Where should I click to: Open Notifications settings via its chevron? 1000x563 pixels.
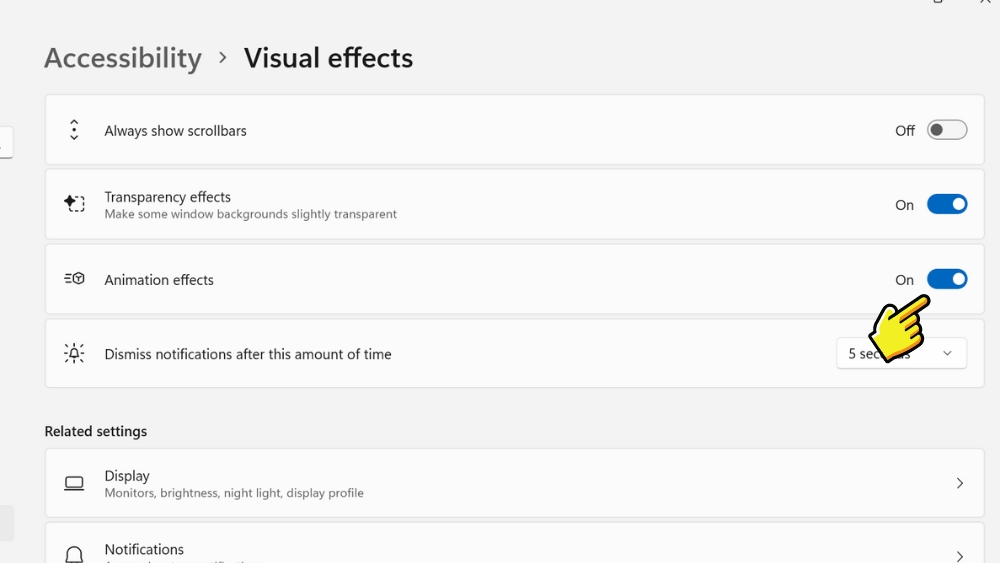coord(959,555)
